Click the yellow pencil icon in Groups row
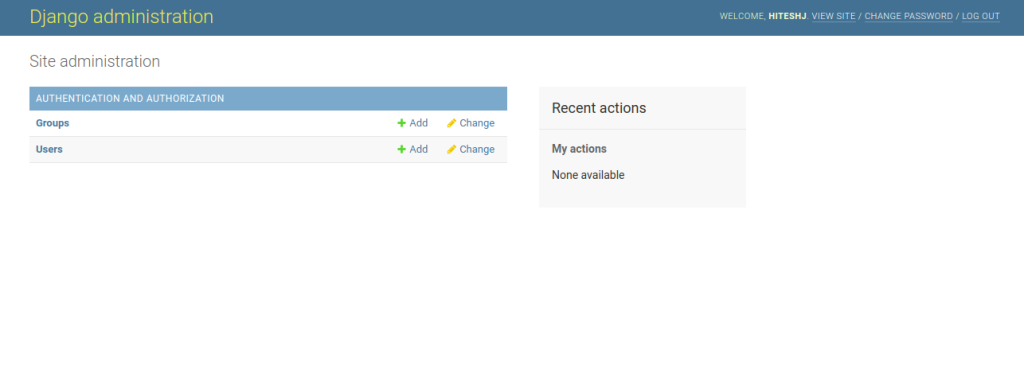This screenshot has height=369, width=1024. pos(451,123)
